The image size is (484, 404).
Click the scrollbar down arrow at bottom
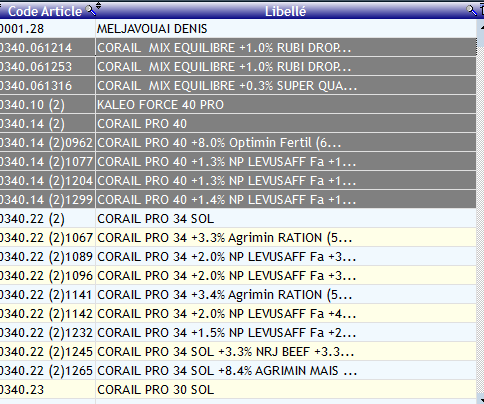point(480,399)
